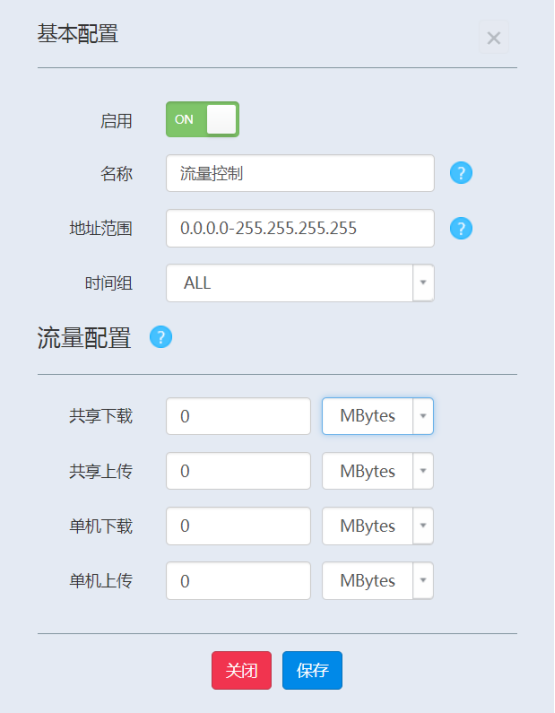This screenshot has width=555, height=713.
Task: Focus the 名称 input containing 流量控制
Action: pos(300,173)
